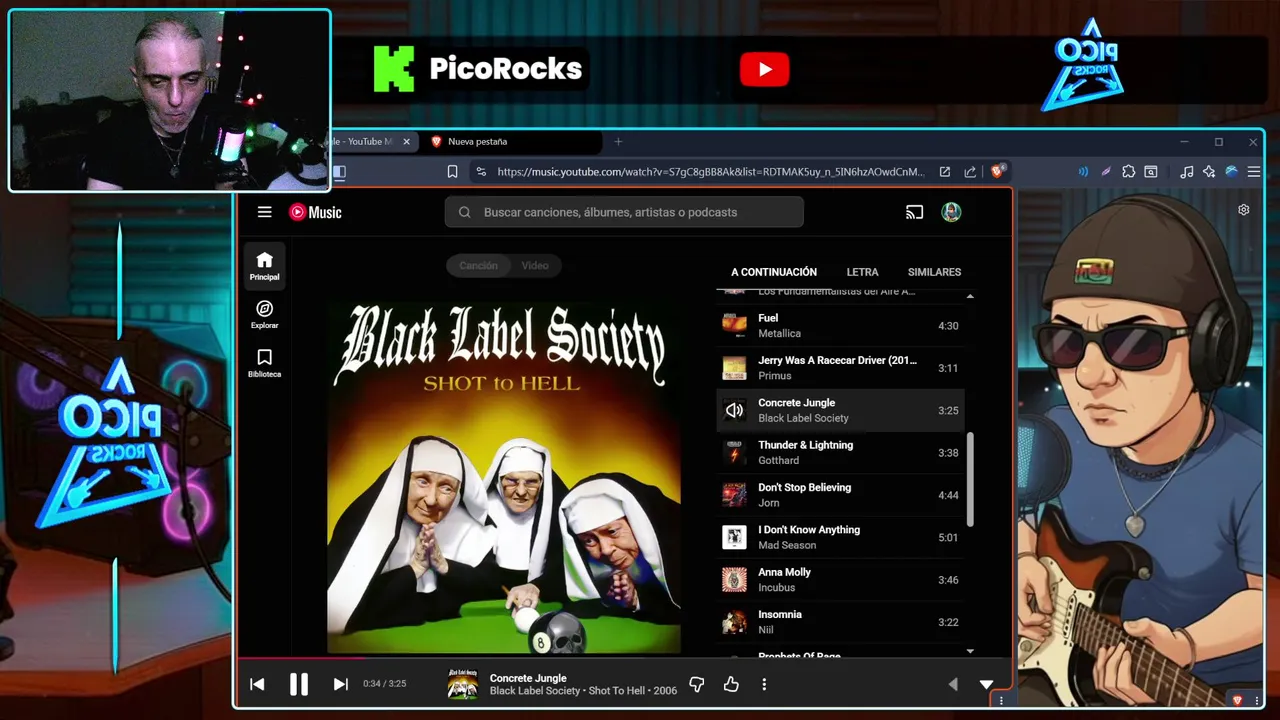Click the speaker icon on Concrete Jungle row
1280x720 pixels.
click(734, 410)
